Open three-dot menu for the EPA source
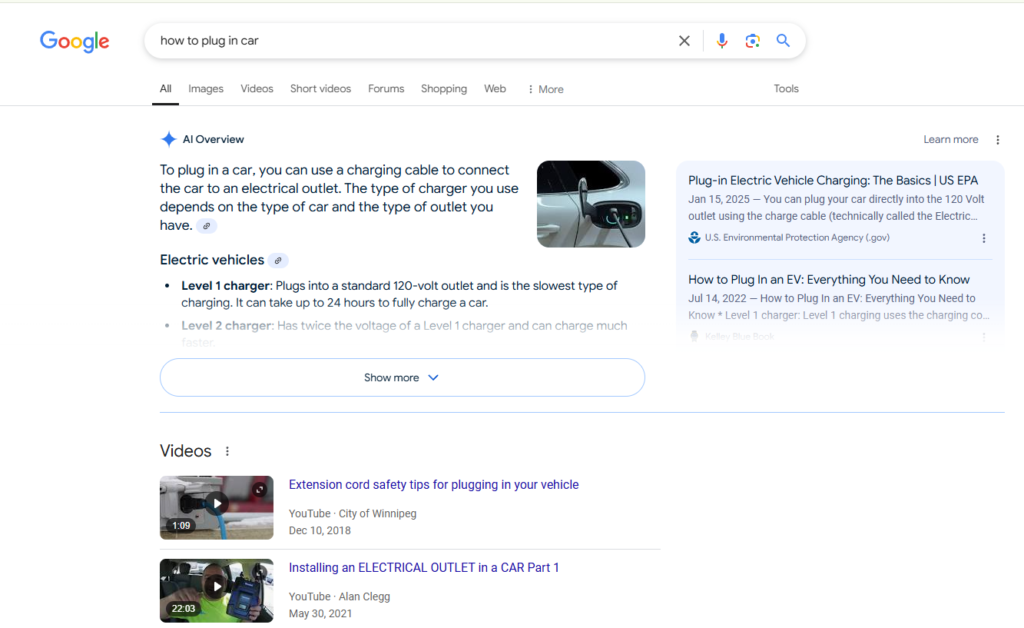This screenshot has width=1024, height=628. [x=984, y=238]
